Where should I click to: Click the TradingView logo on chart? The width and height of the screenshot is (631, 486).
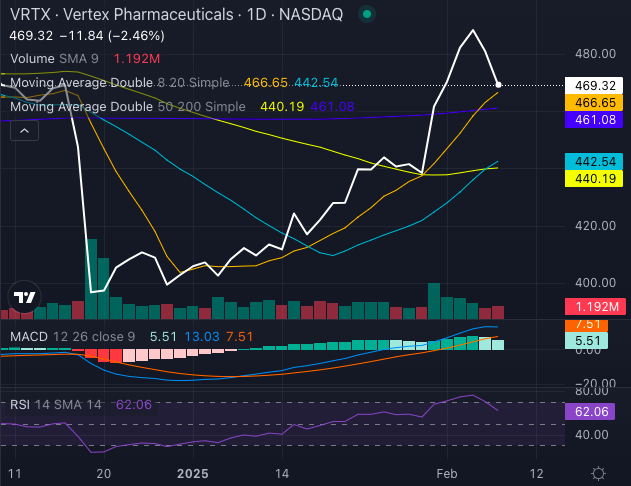pyautogui.click(x=25, y=297)
